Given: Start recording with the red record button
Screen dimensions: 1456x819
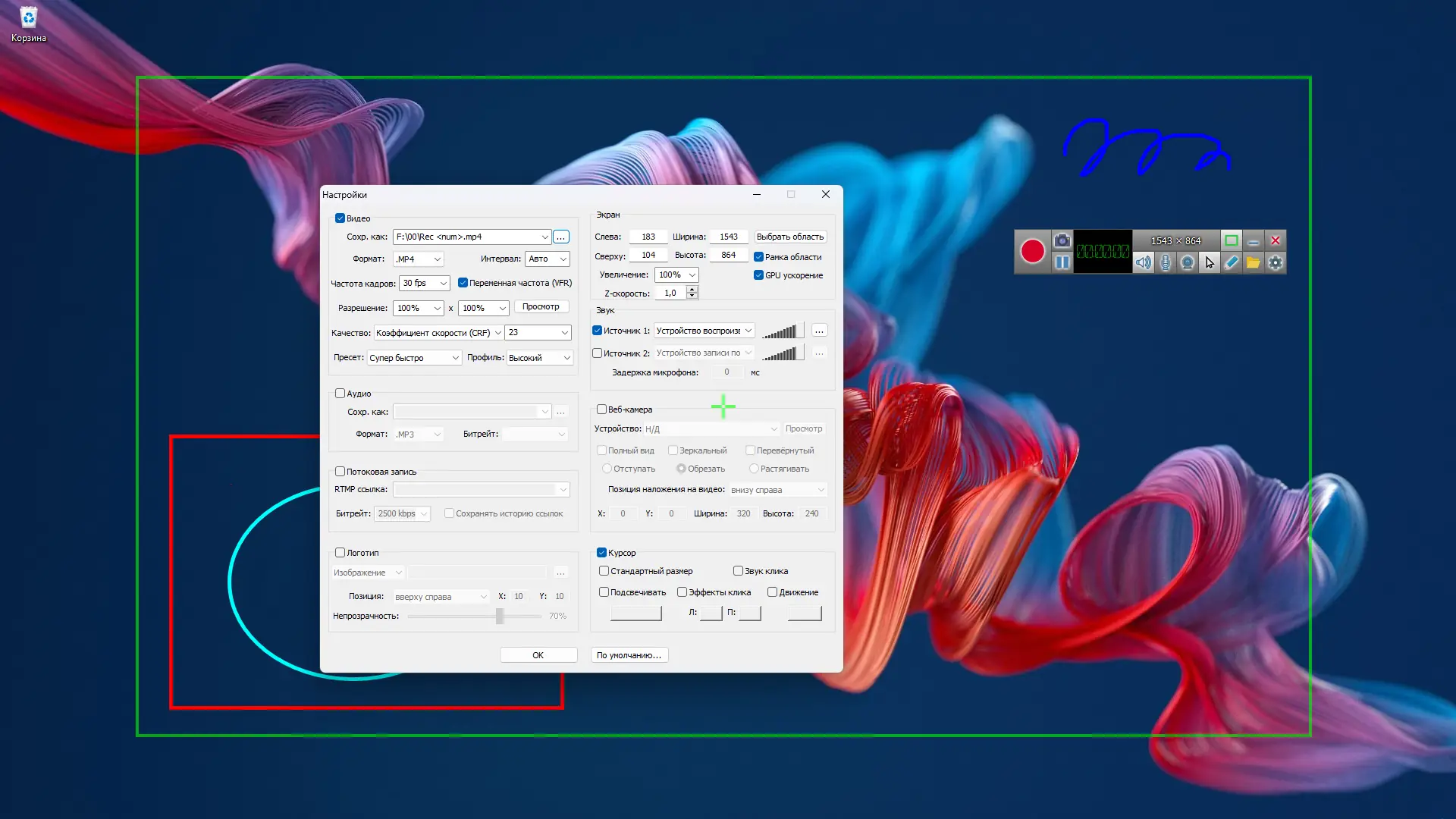Looking at the screenshot, I should coord(1032,251).
